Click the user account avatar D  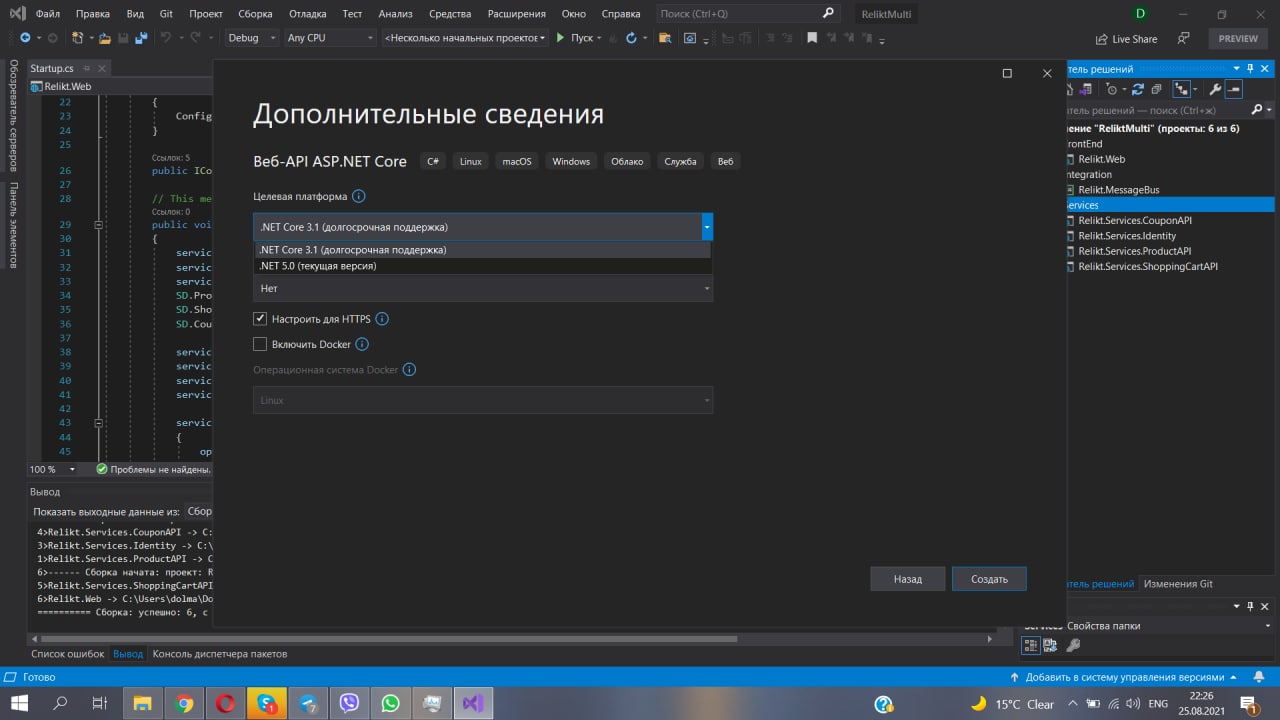click(x=1141, y=14)
